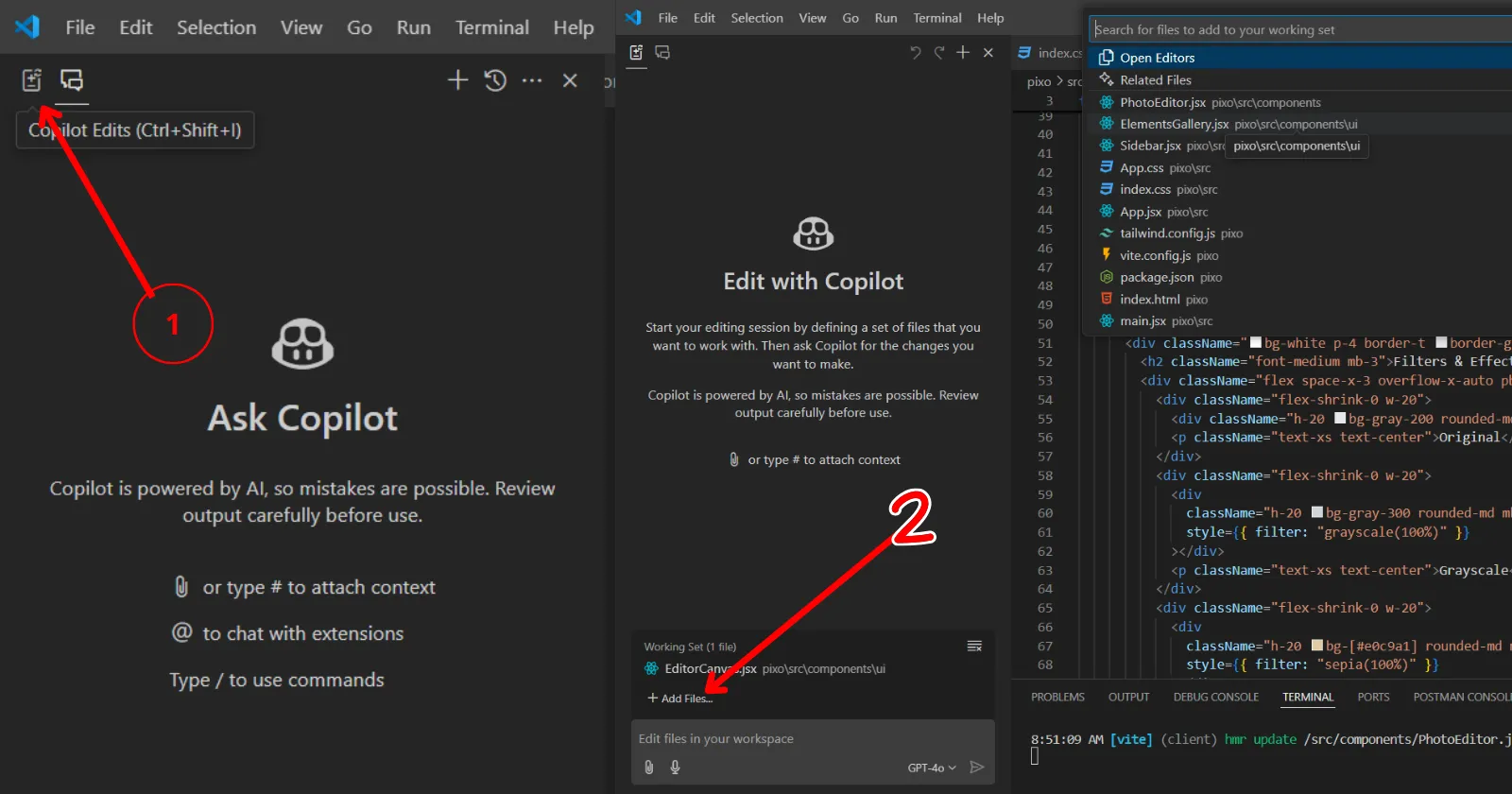Select the chat view icon in Ask Copilot panel
1512x794 pixels.
click(x=72, y=80)
